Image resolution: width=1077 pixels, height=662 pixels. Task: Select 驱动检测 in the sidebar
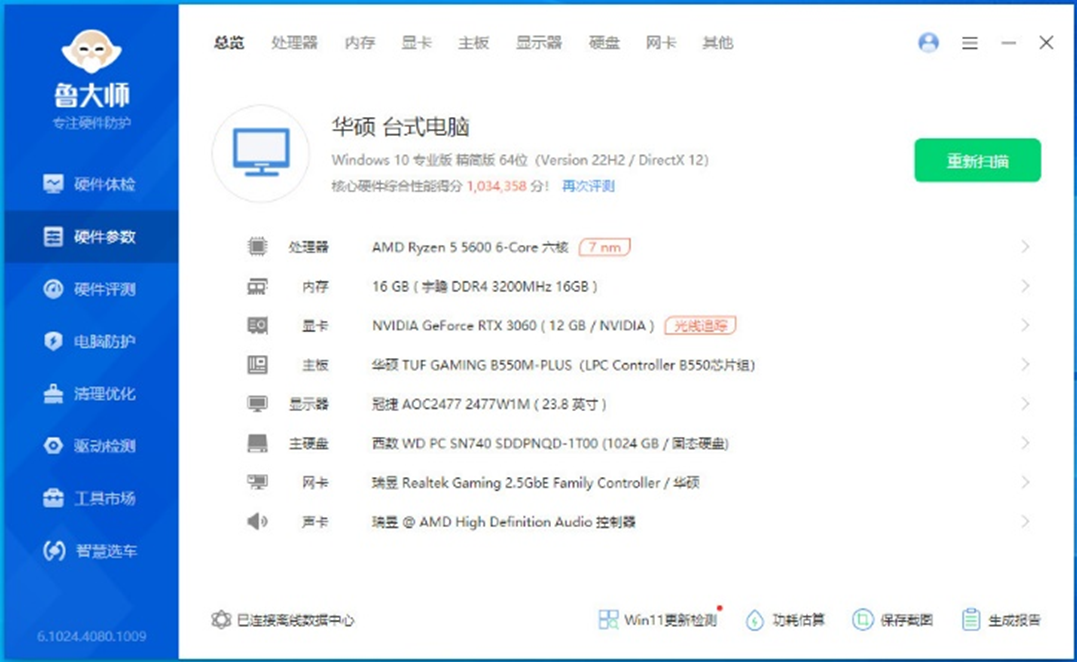(91, 446)
